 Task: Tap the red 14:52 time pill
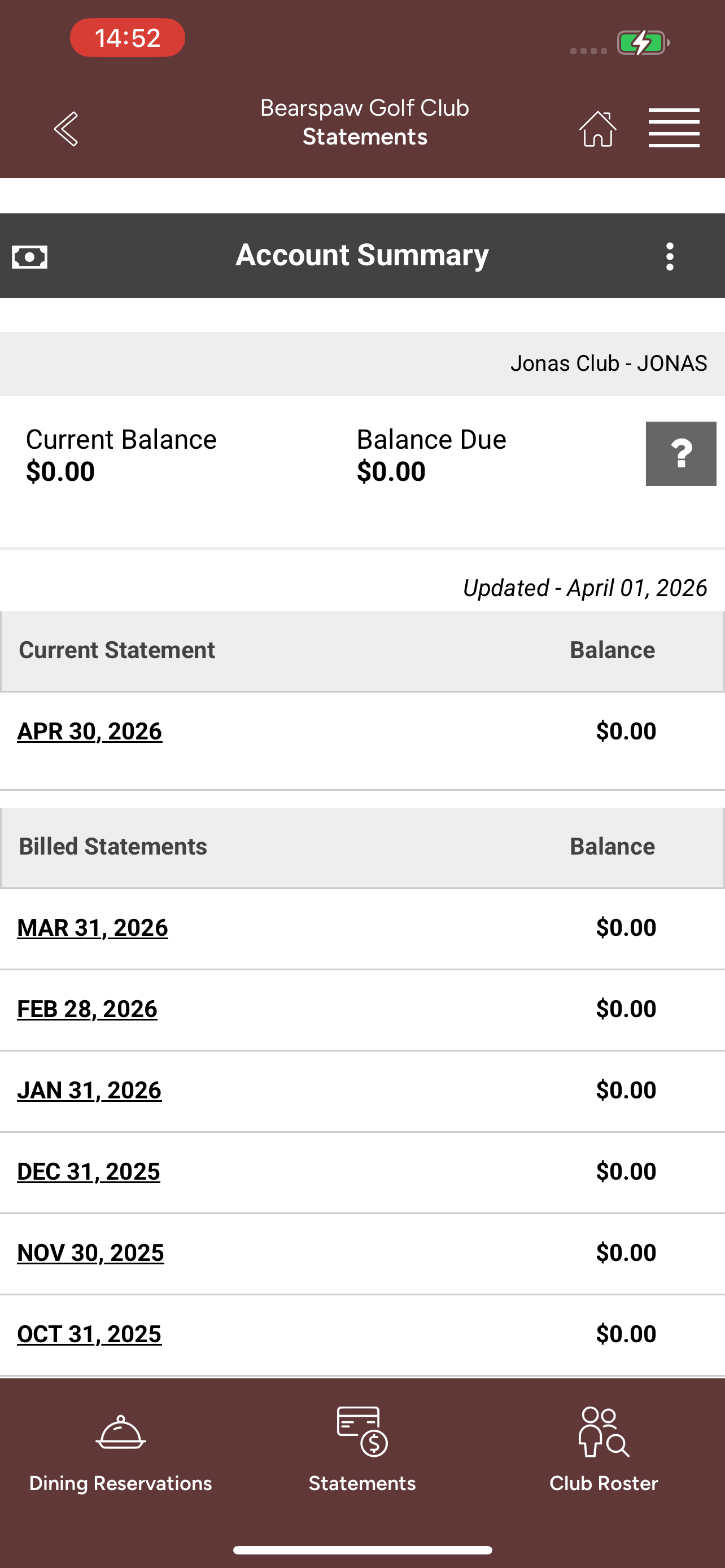click(x=127, y=38)
